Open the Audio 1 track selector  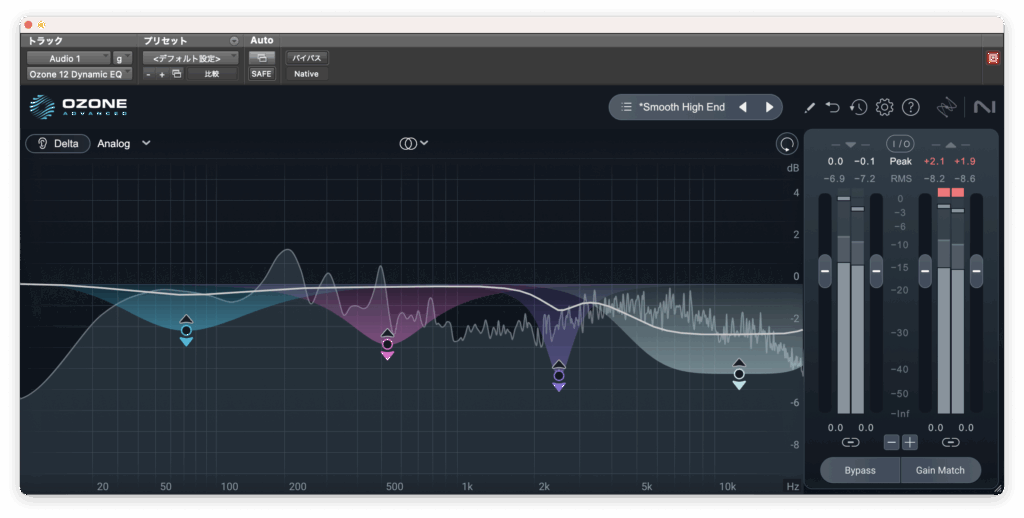point(68,59)
